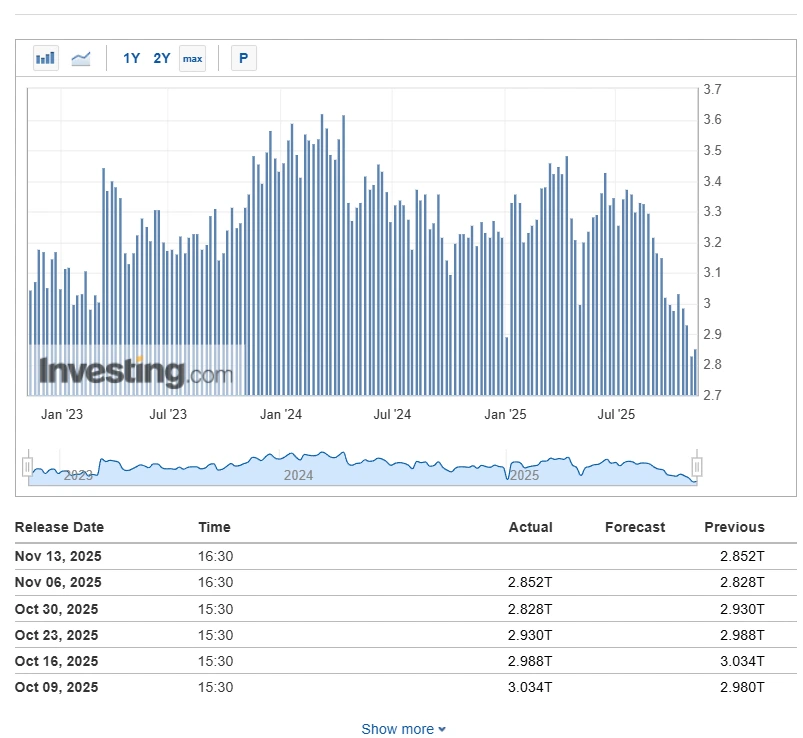Click actual value 2.988T for Oct 16
The image size is (803, 738).
pyautogui.click(x=530, y=661)
